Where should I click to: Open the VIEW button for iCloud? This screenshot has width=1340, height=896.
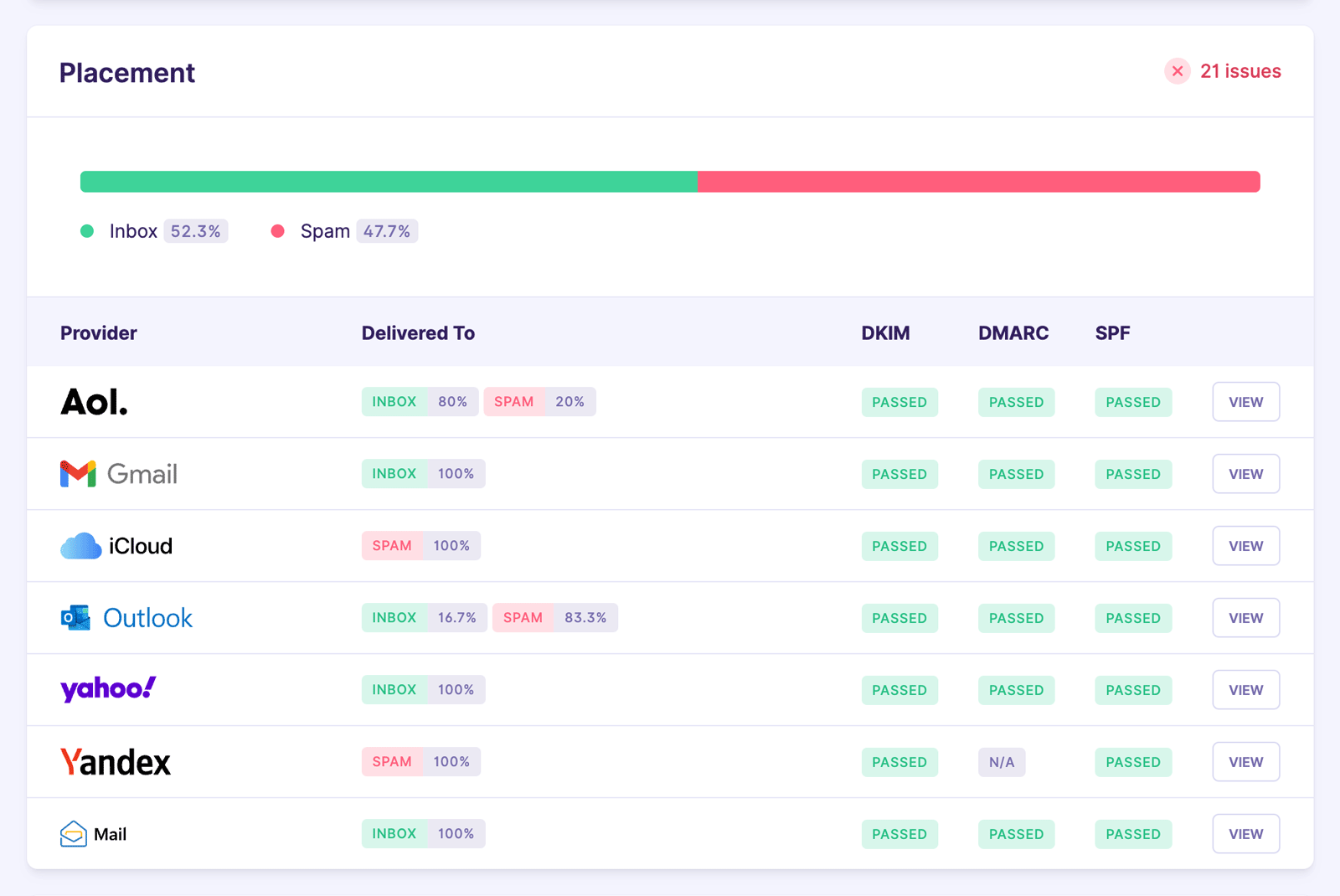(x=1245, y=546)
